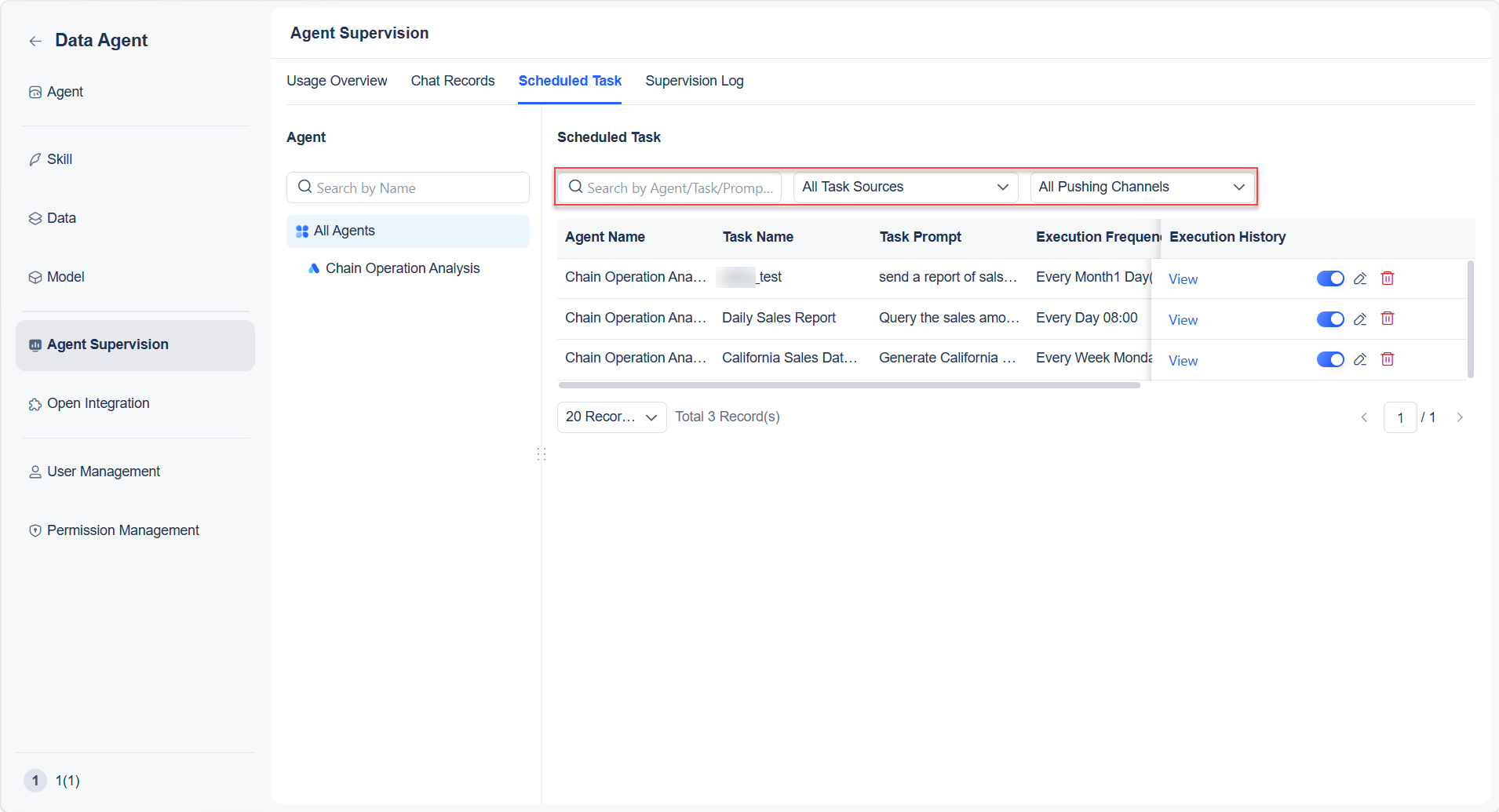Edit the California Sales task
Image resolution: width=1499 pixels, height=812 pixels.
coord(1360,359)
